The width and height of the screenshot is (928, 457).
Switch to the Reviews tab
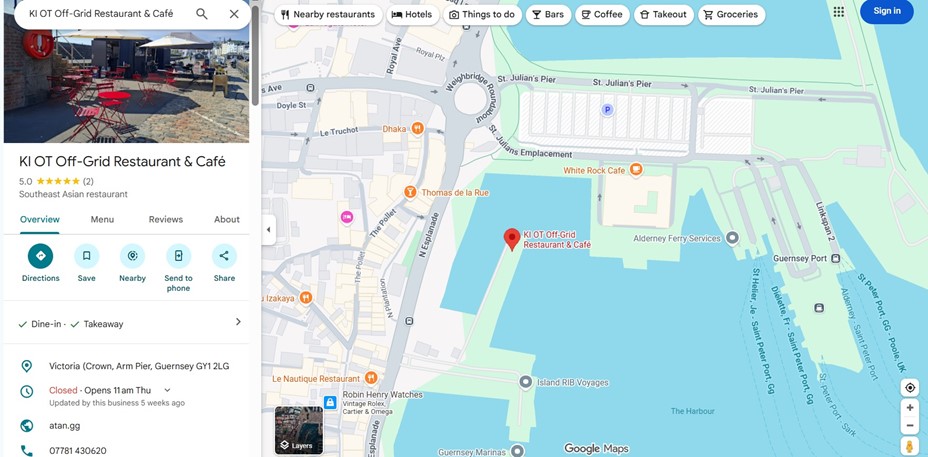(x=166, y=220)
